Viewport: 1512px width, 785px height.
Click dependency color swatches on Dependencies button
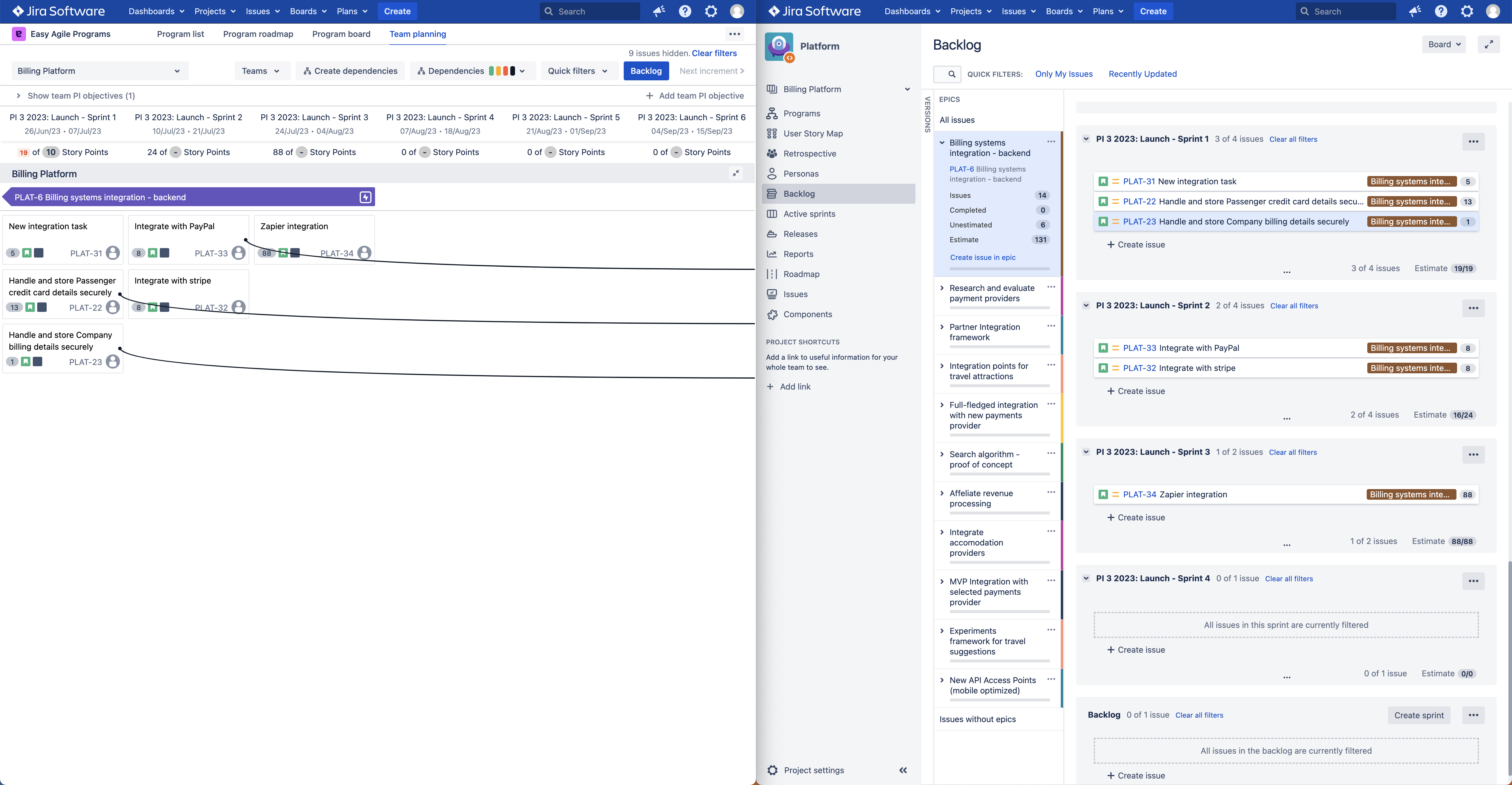[502, 71]
